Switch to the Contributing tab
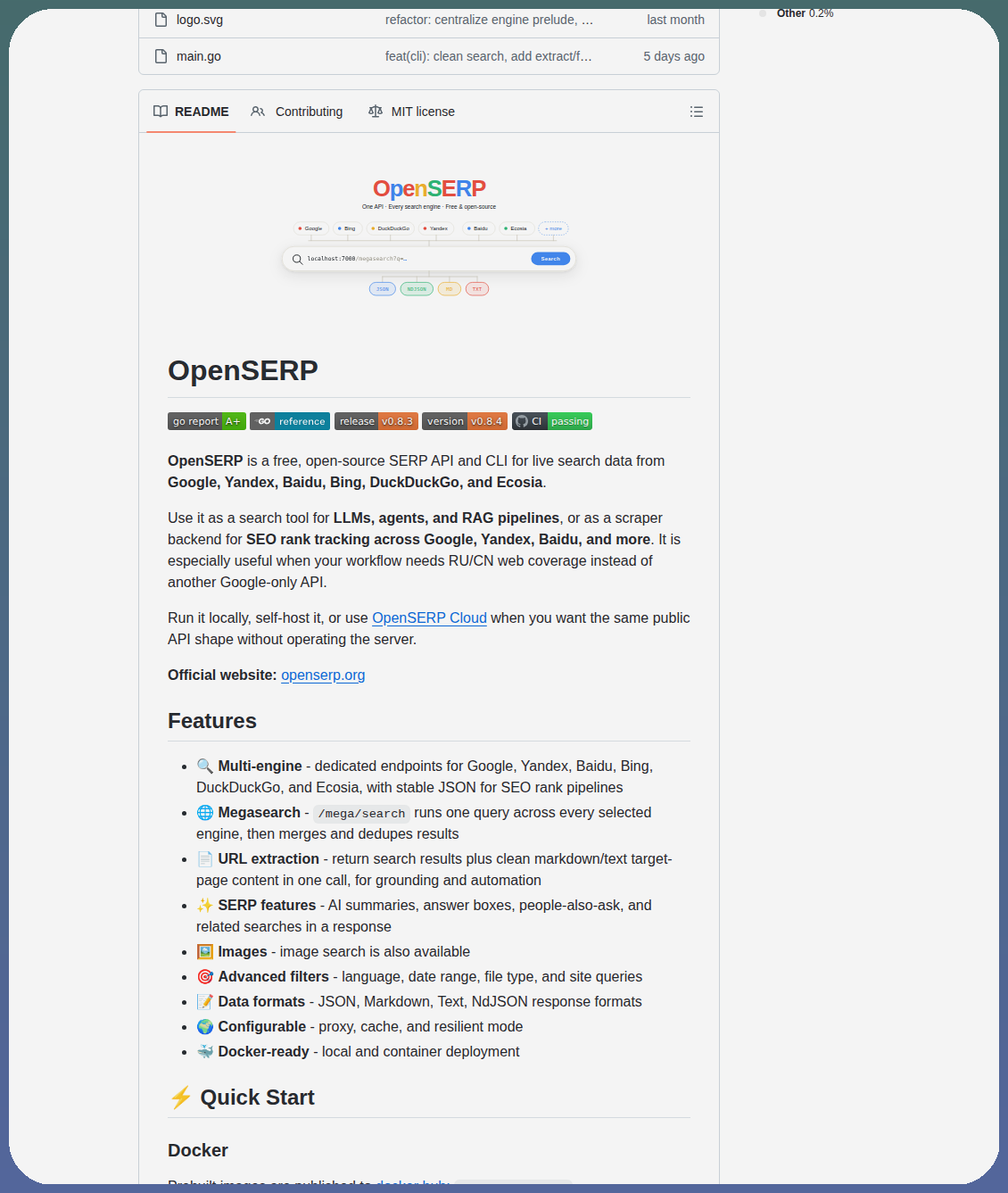Screen dimensions: 1008x1193 297,112
